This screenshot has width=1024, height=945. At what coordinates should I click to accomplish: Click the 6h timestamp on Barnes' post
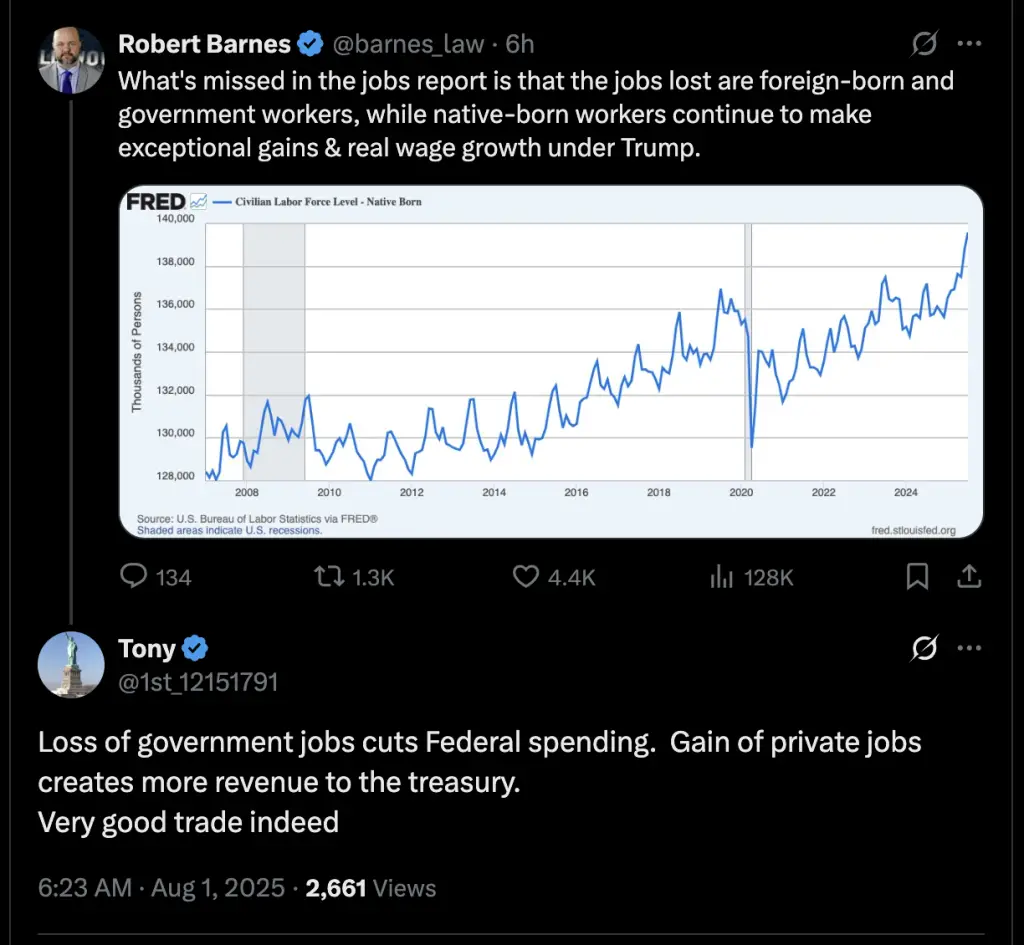520,44
